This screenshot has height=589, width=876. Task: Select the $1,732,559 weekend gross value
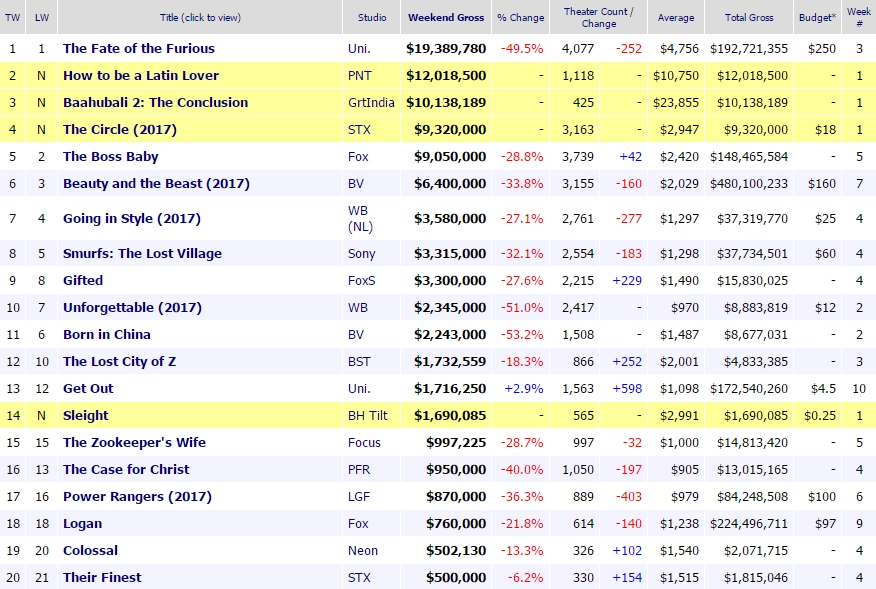tap(450, 362)
